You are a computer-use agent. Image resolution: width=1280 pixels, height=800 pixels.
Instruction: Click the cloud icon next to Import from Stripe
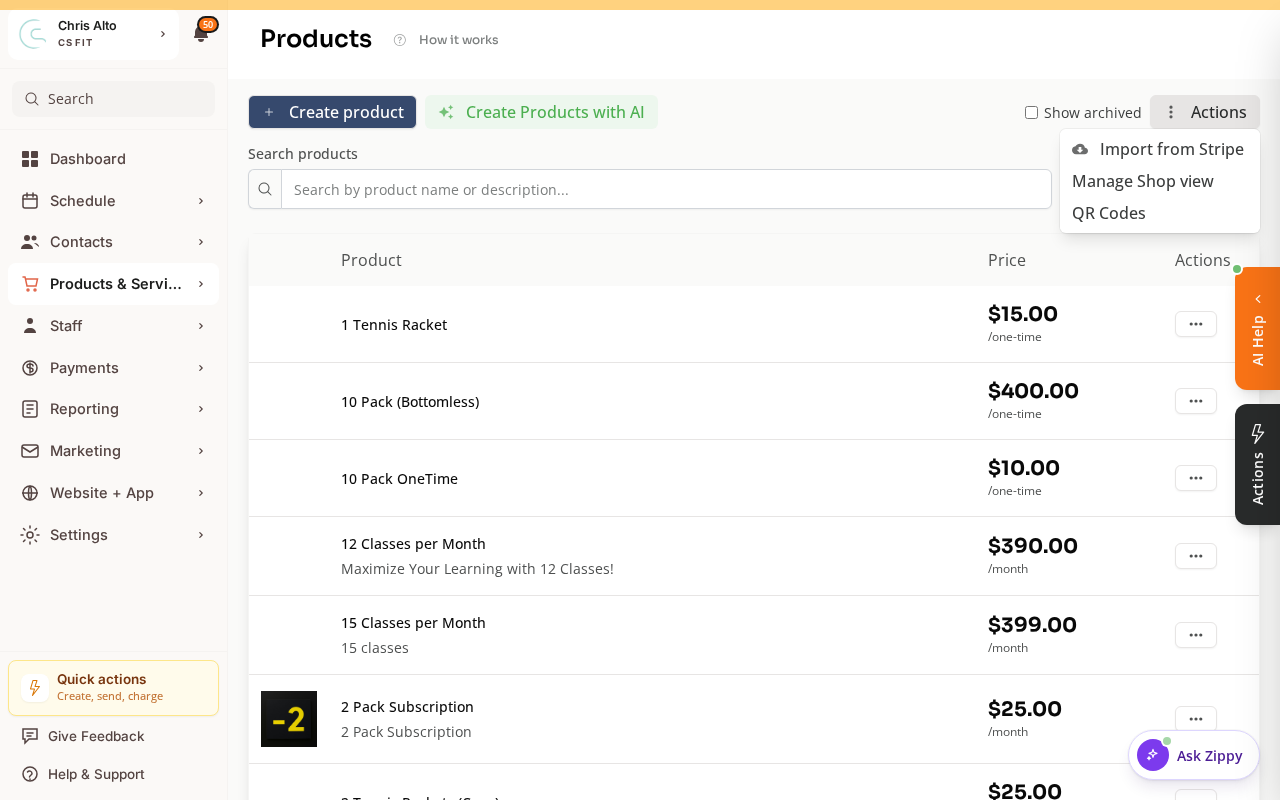click(x=1080, y=149)
